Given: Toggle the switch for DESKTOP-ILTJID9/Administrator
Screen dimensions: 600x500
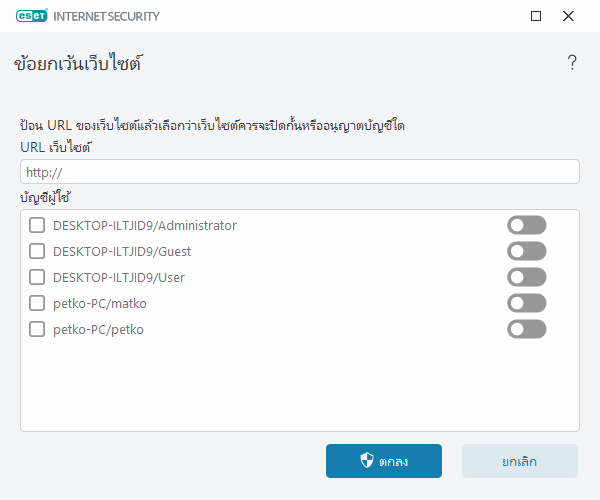Looking at the screenshot, I should pyautogui.click(x=527, y=225).
